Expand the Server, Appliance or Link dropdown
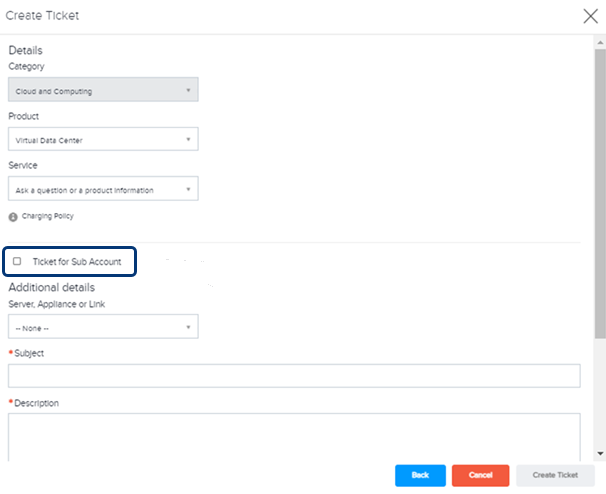 (x=103, y=327)
